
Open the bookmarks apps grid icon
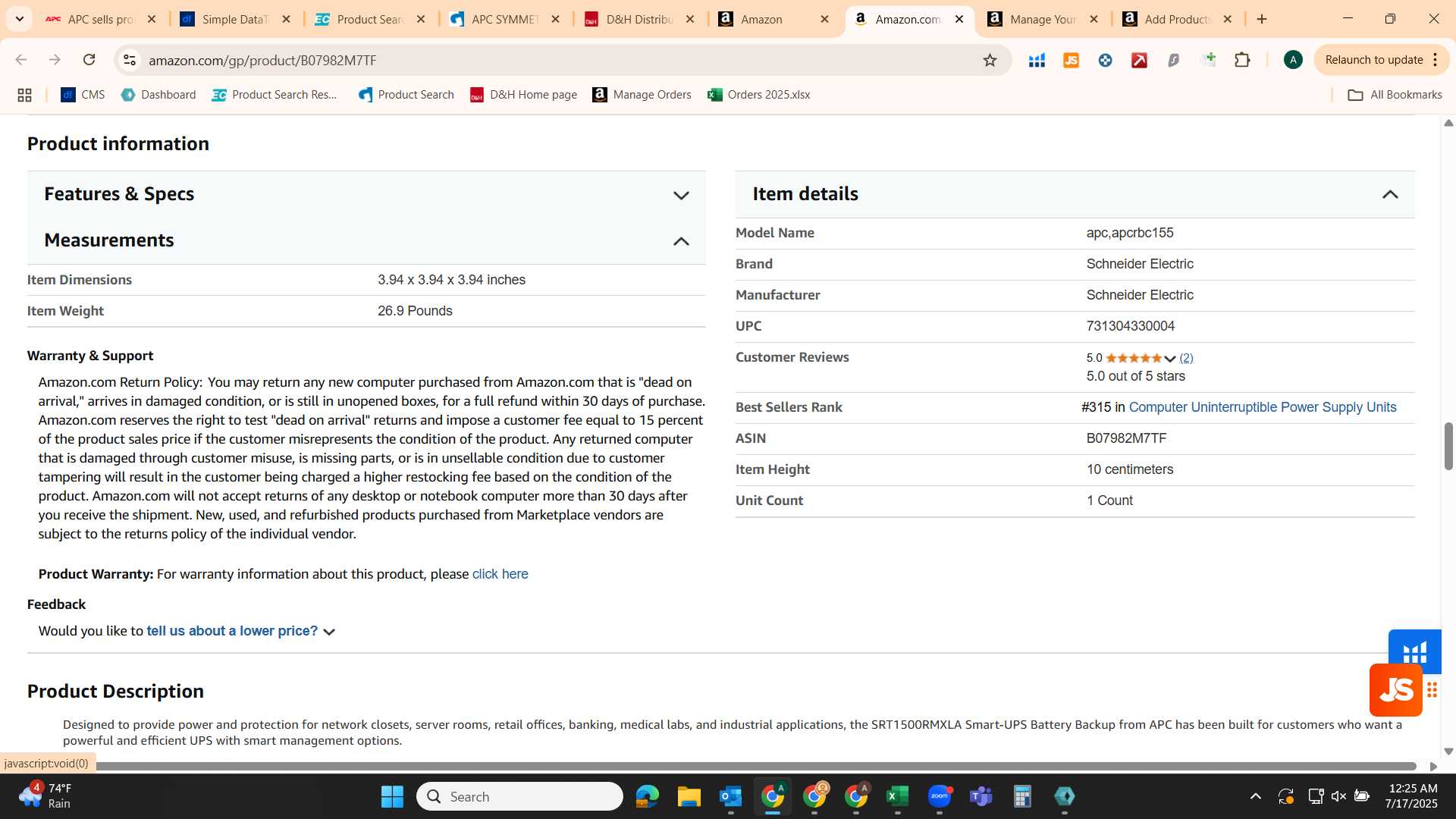pos(24,95)
